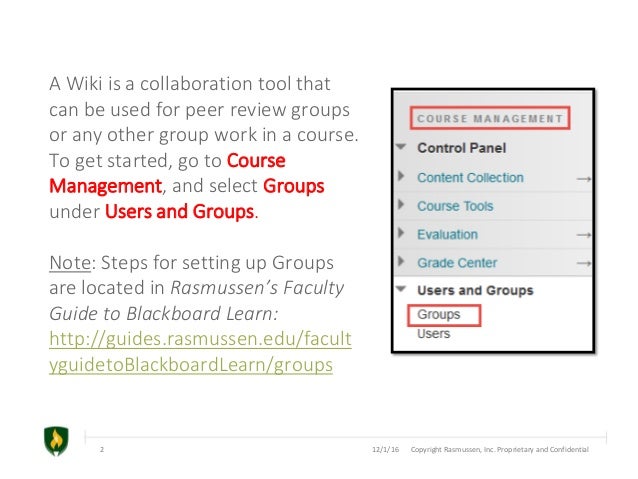Click the arrow icon beside Evaluation
This screenshot has width=638, height=479.
pos(584,235)
